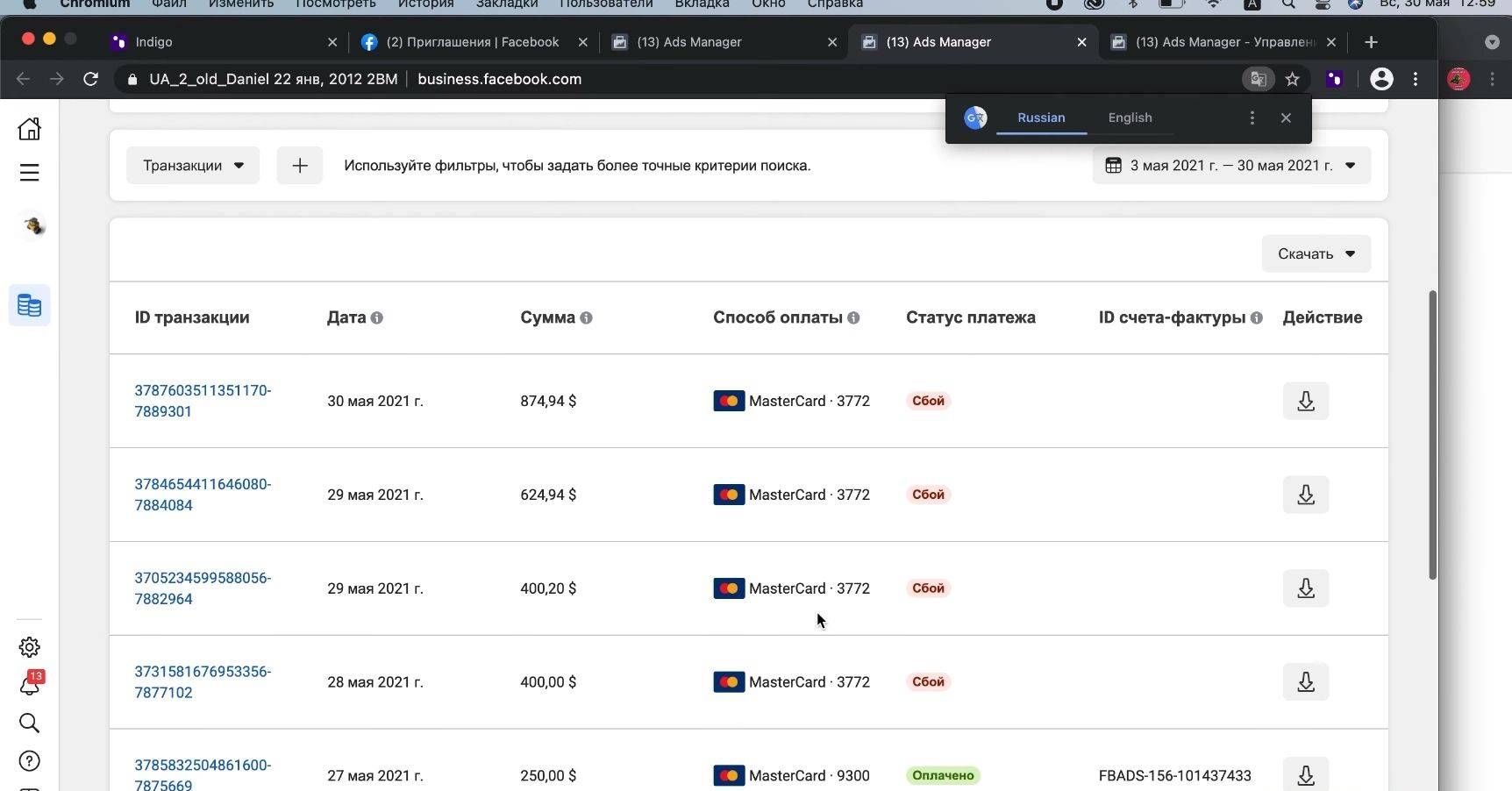Show info tooltip next to Способ оплаты
The height and width of the screenshot is (791, 1512).
point(853,318)
